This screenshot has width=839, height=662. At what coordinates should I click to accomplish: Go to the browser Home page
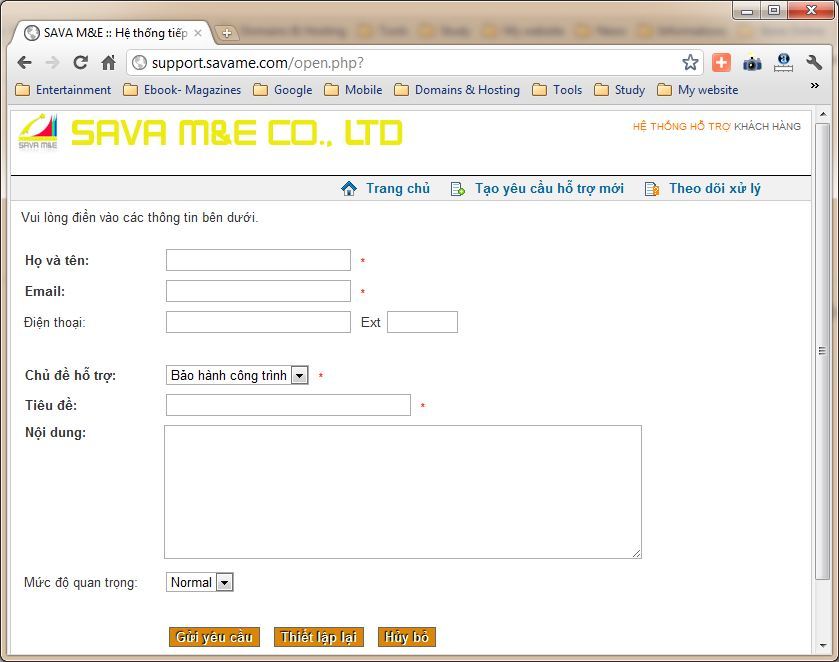pos(109,63)
